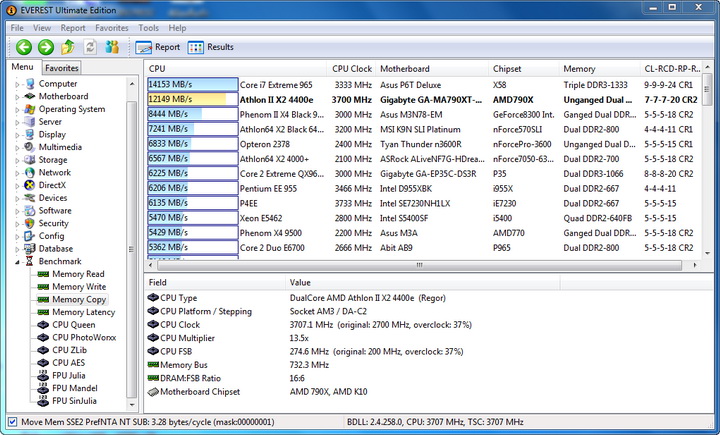Image resolution: width=720 pixels, height=435 pixels.
Task: Expand the Storage tree node
Action: pos(17,161)
